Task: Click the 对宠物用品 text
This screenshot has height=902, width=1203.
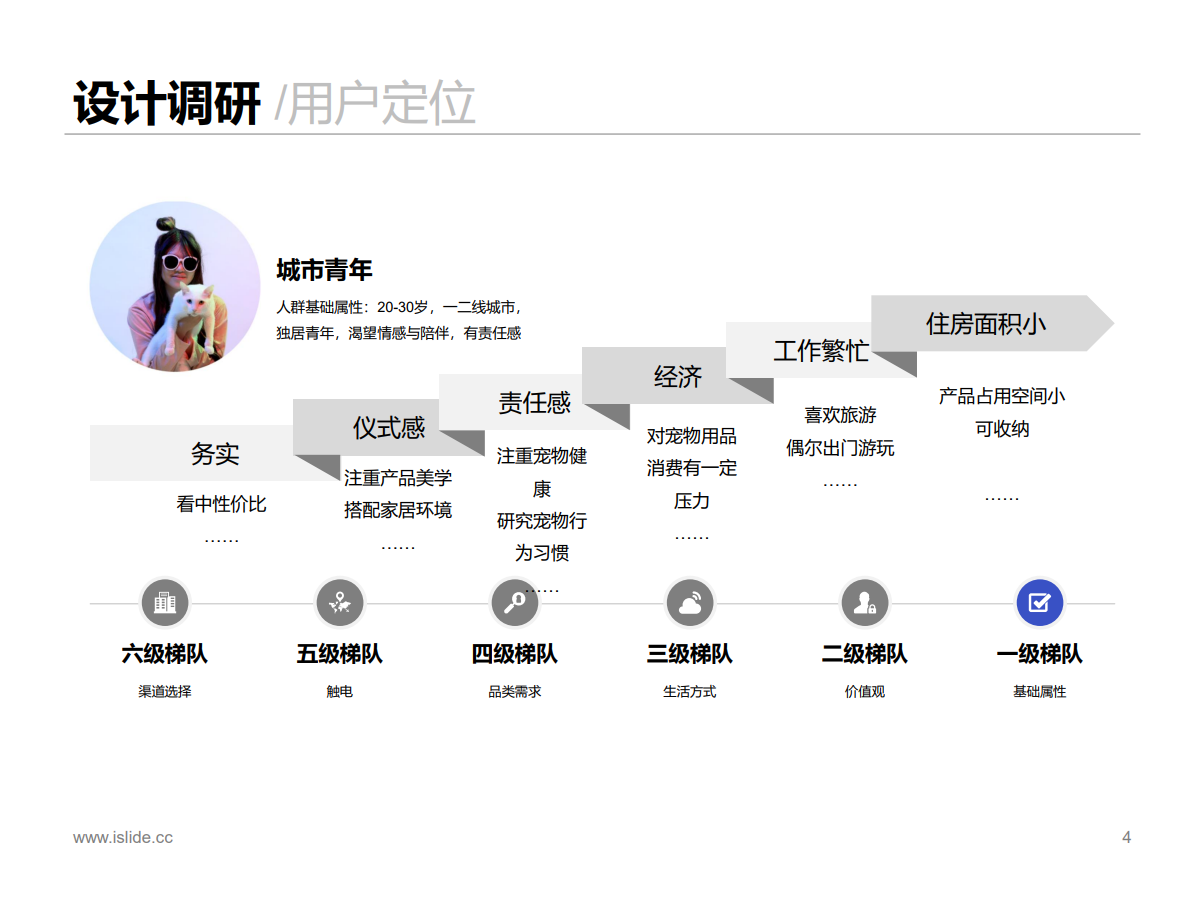Action: tap(691, 436)
